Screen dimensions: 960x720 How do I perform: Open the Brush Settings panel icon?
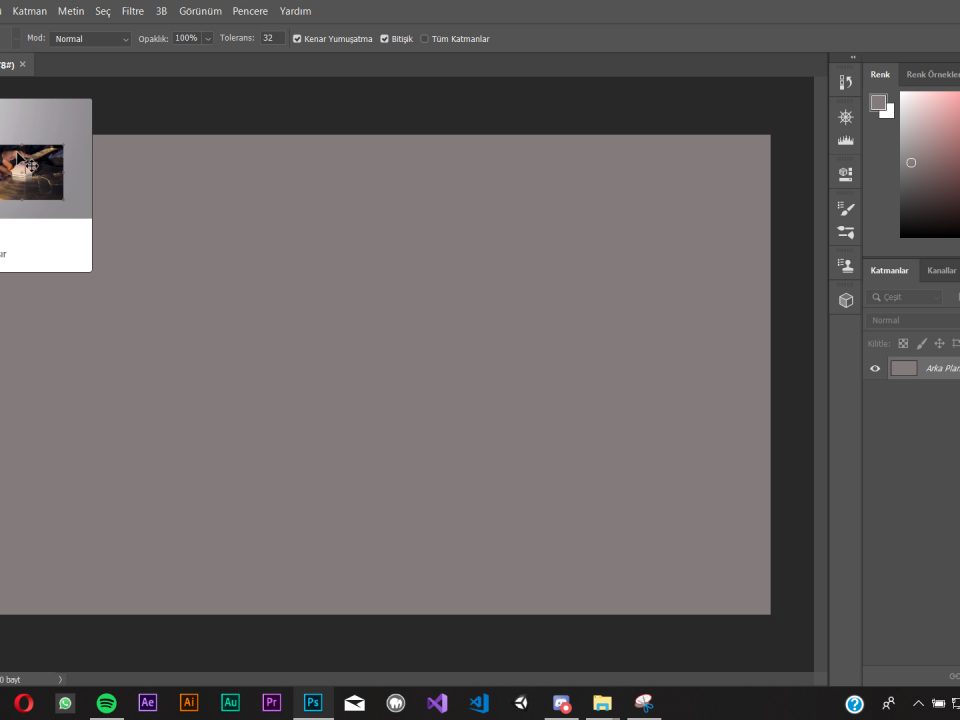point(846,208)
